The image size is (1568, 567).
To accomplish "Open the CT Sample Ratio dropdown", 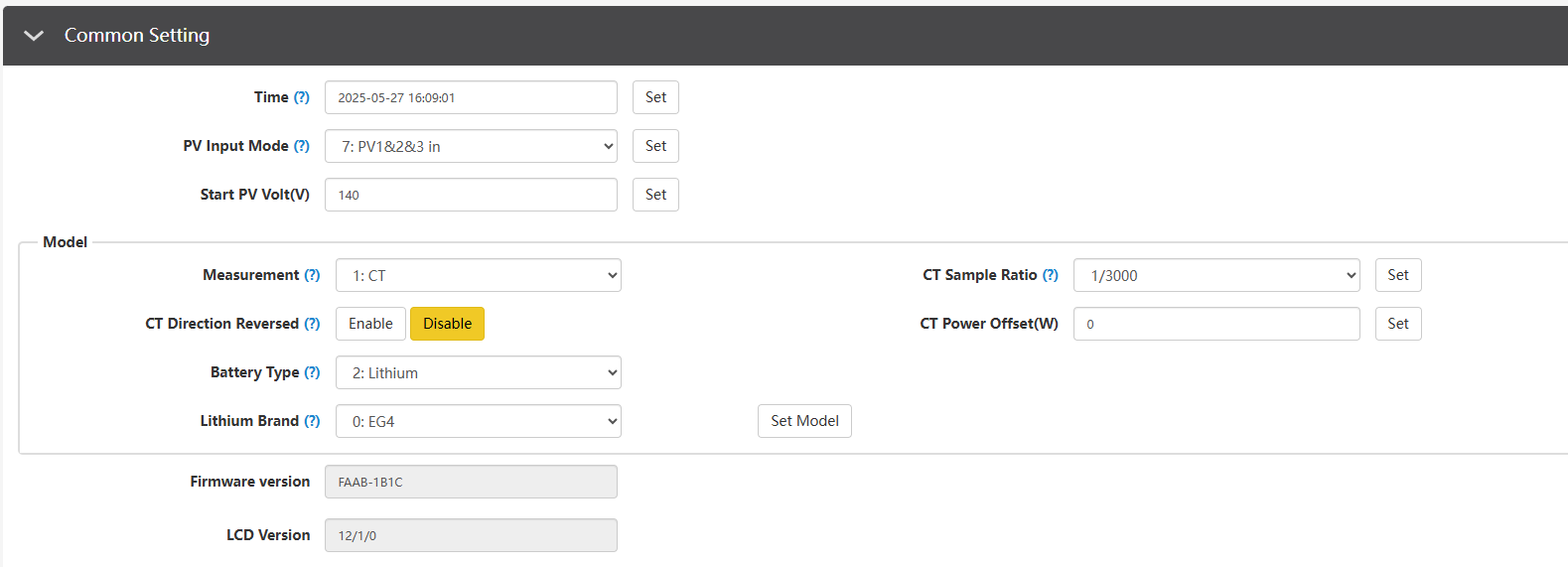I will click(x=1215, y=275).
